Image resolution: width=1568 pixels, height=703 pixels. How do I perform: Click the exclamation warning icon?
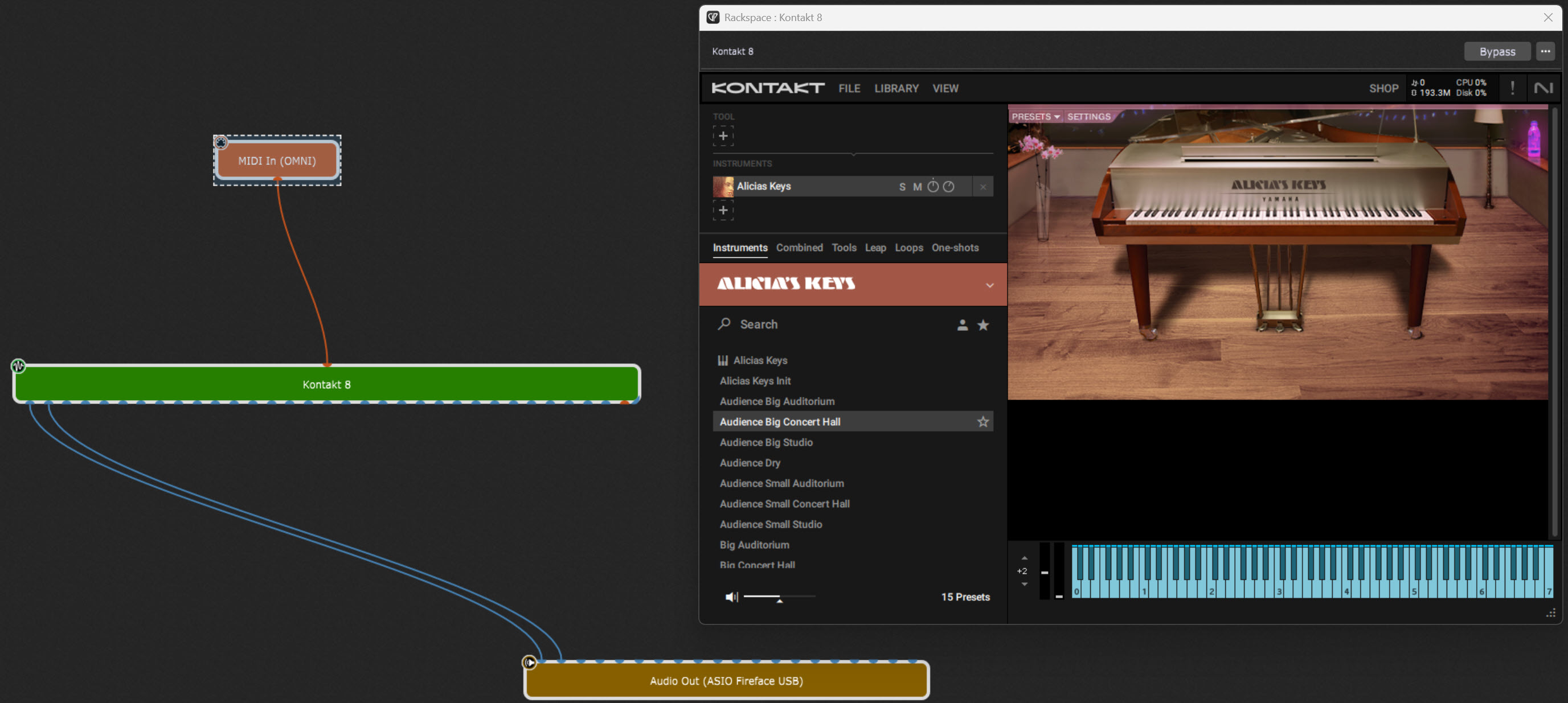(x=1512, y=88)
